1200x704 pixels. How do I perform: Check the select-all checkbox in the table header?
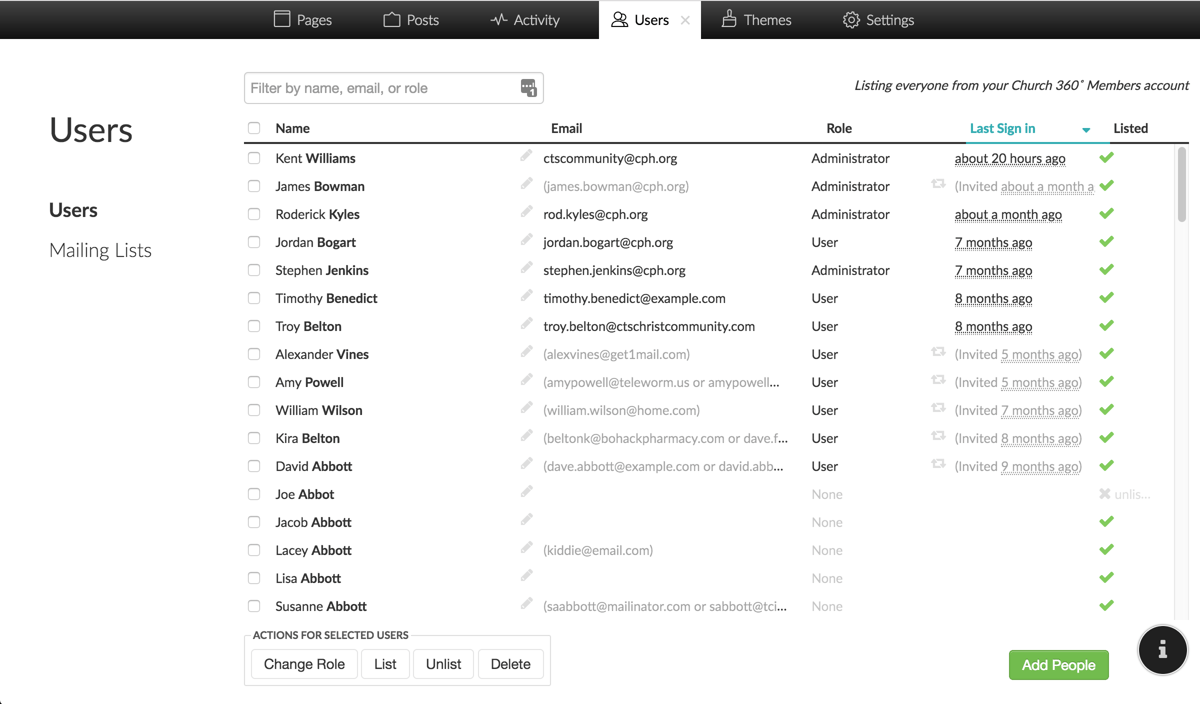coord(253,128)
